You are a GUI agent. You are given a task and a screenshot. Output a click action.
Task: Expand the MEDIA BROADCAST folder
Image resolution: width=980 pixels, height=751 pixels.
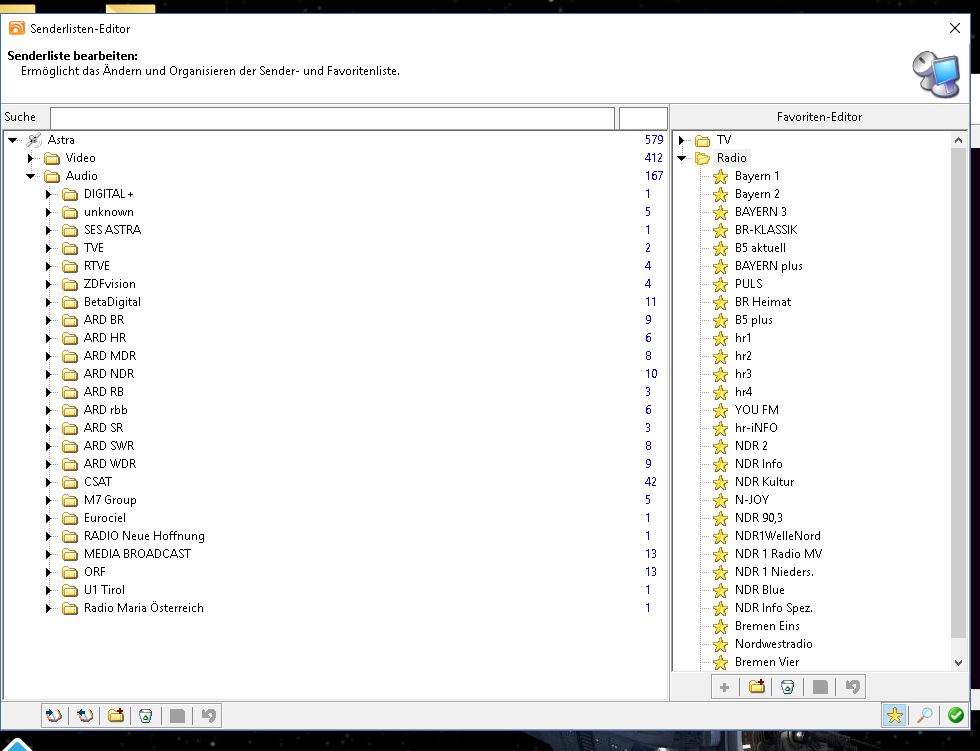tap(49, 554)
